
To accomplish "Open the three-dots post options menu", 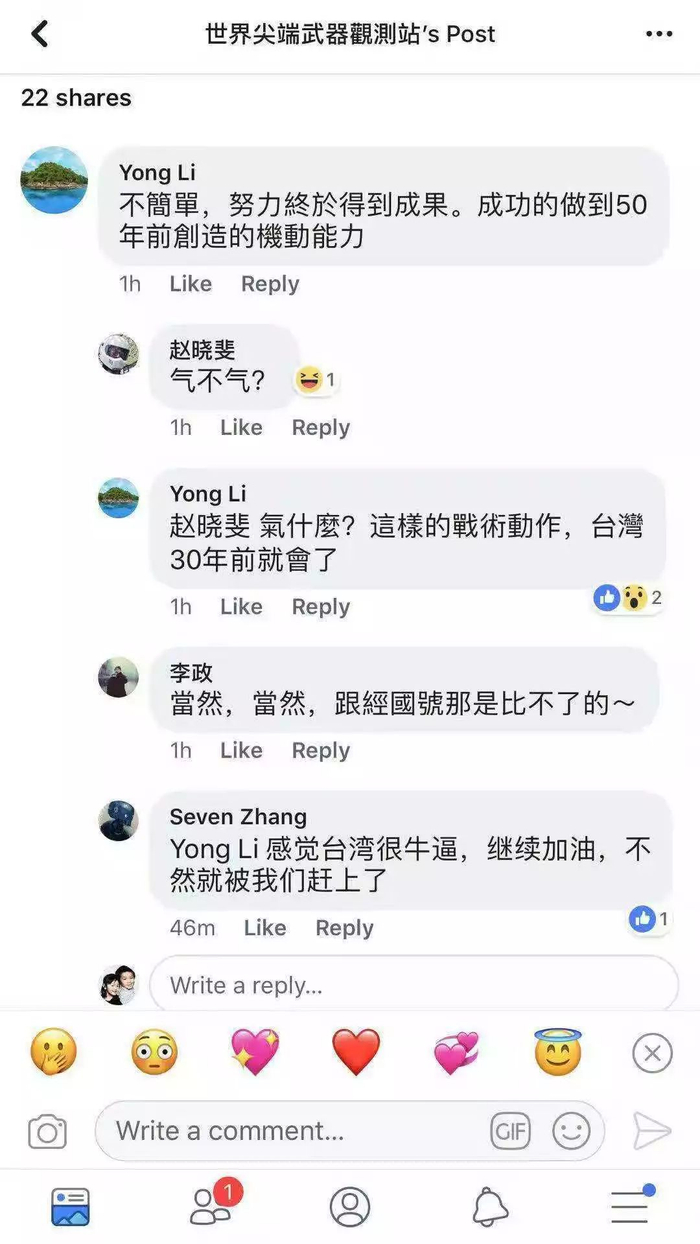I will tap(659, 34).
